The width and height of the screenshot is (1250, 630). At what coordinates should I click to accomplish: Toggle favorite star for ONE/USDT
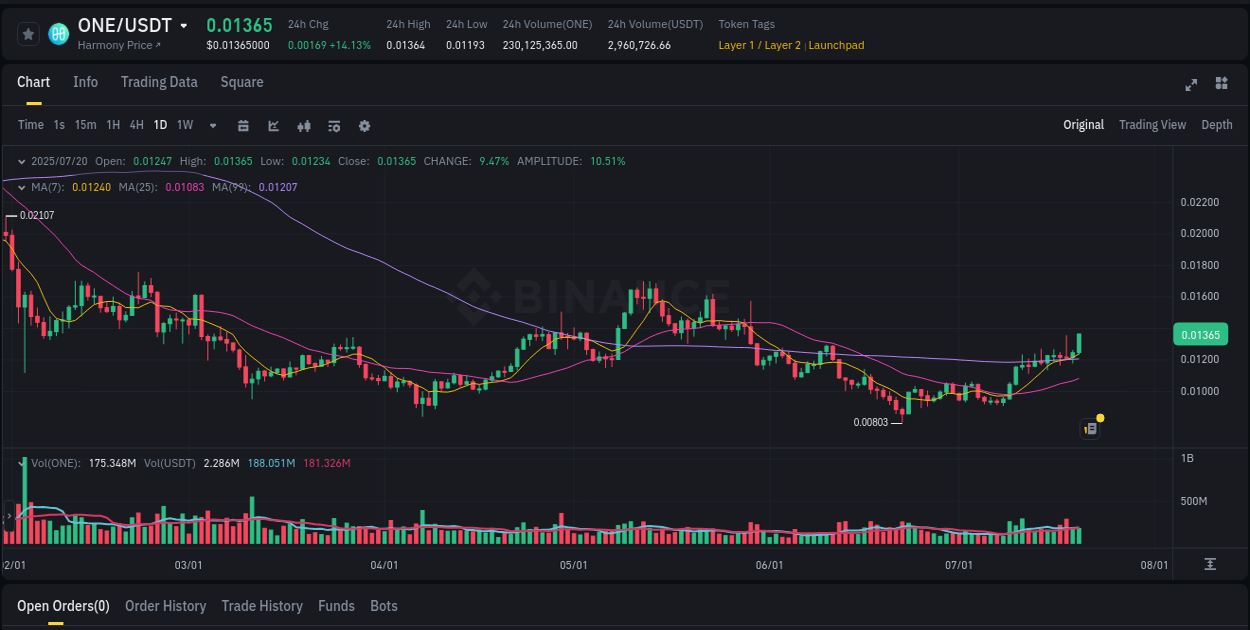point(27,33)
